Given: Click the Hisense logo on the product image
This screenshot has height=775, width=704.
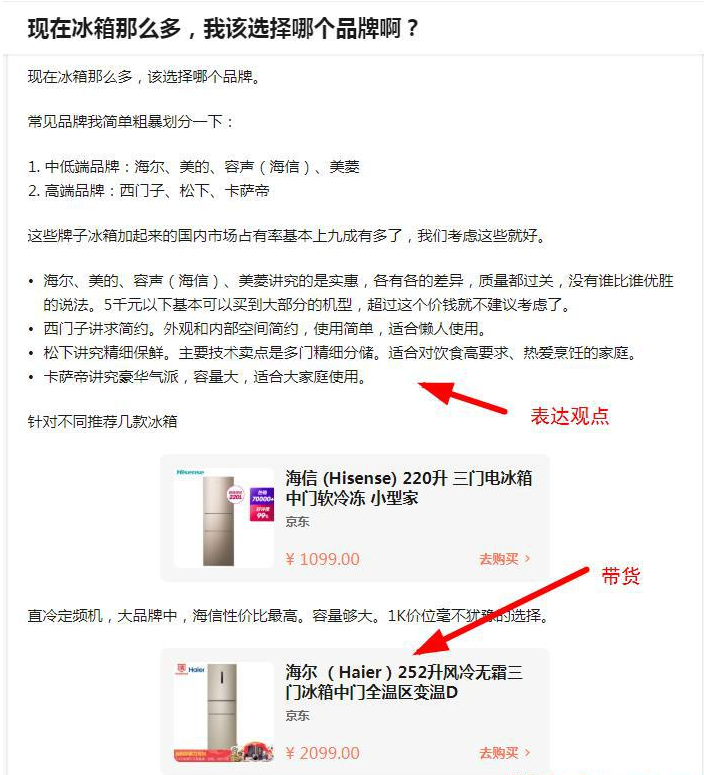Looking at the screenshot, I should [x=190, y=473].
